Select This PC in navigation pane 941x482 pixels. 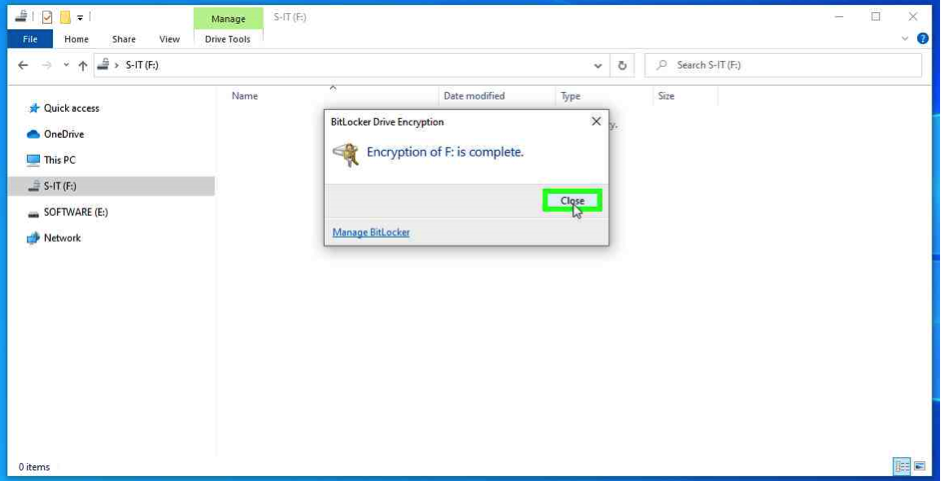click(x=59, y=160)
